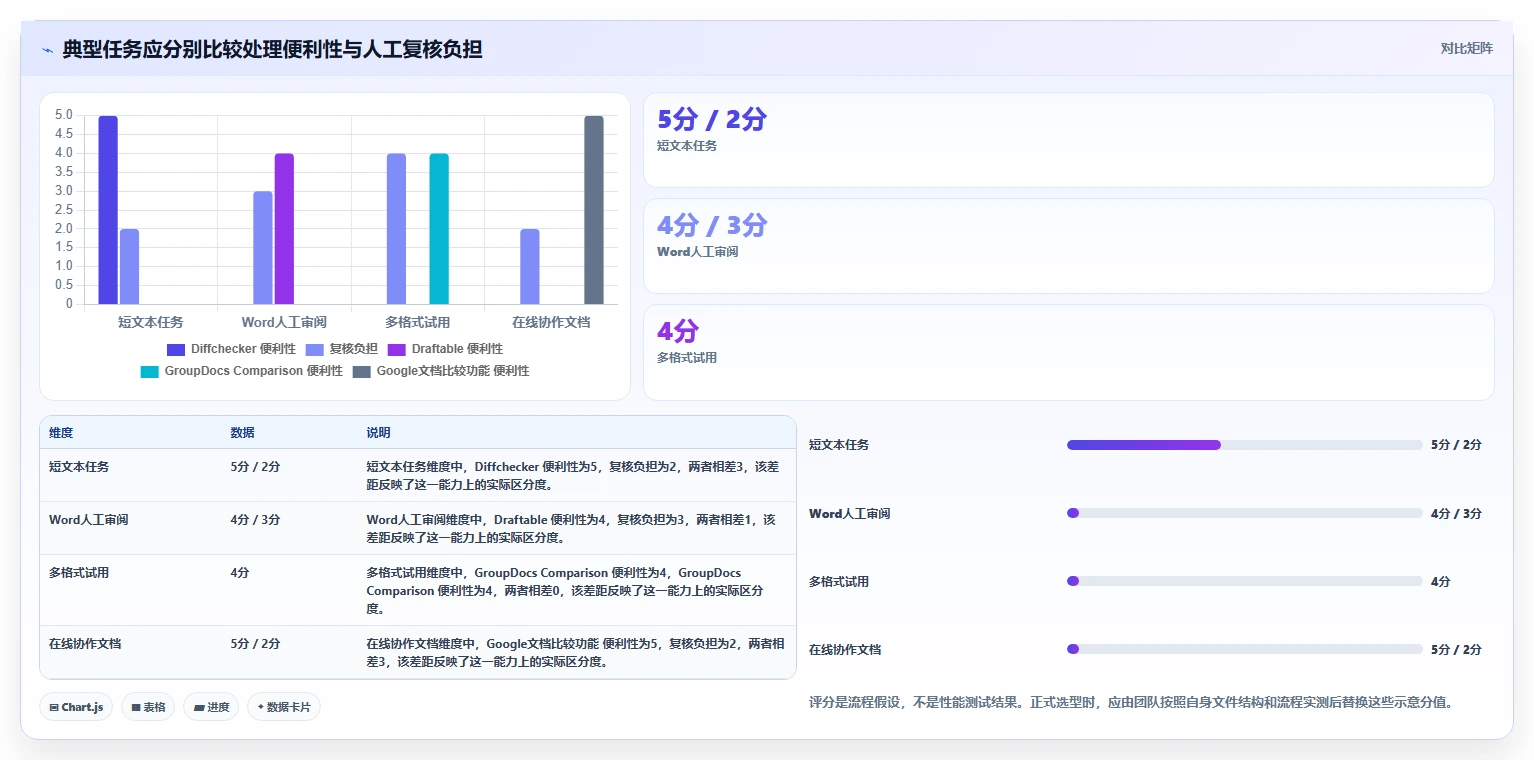Click the 5.0 y-axis tick label

click(x=63, y=116)
